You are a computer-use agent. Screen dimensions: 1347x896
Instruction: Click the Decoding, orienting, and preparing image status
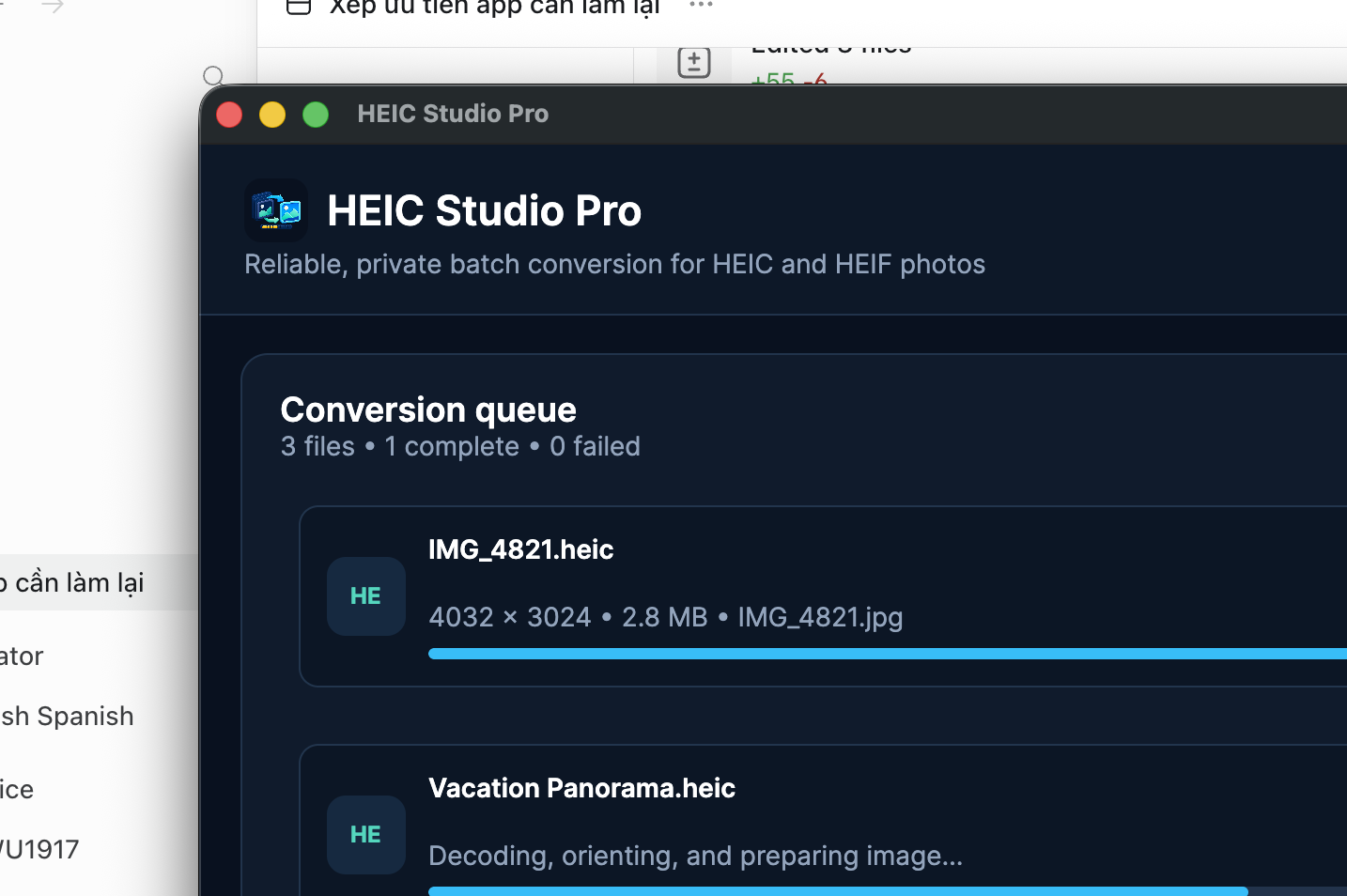696,856
